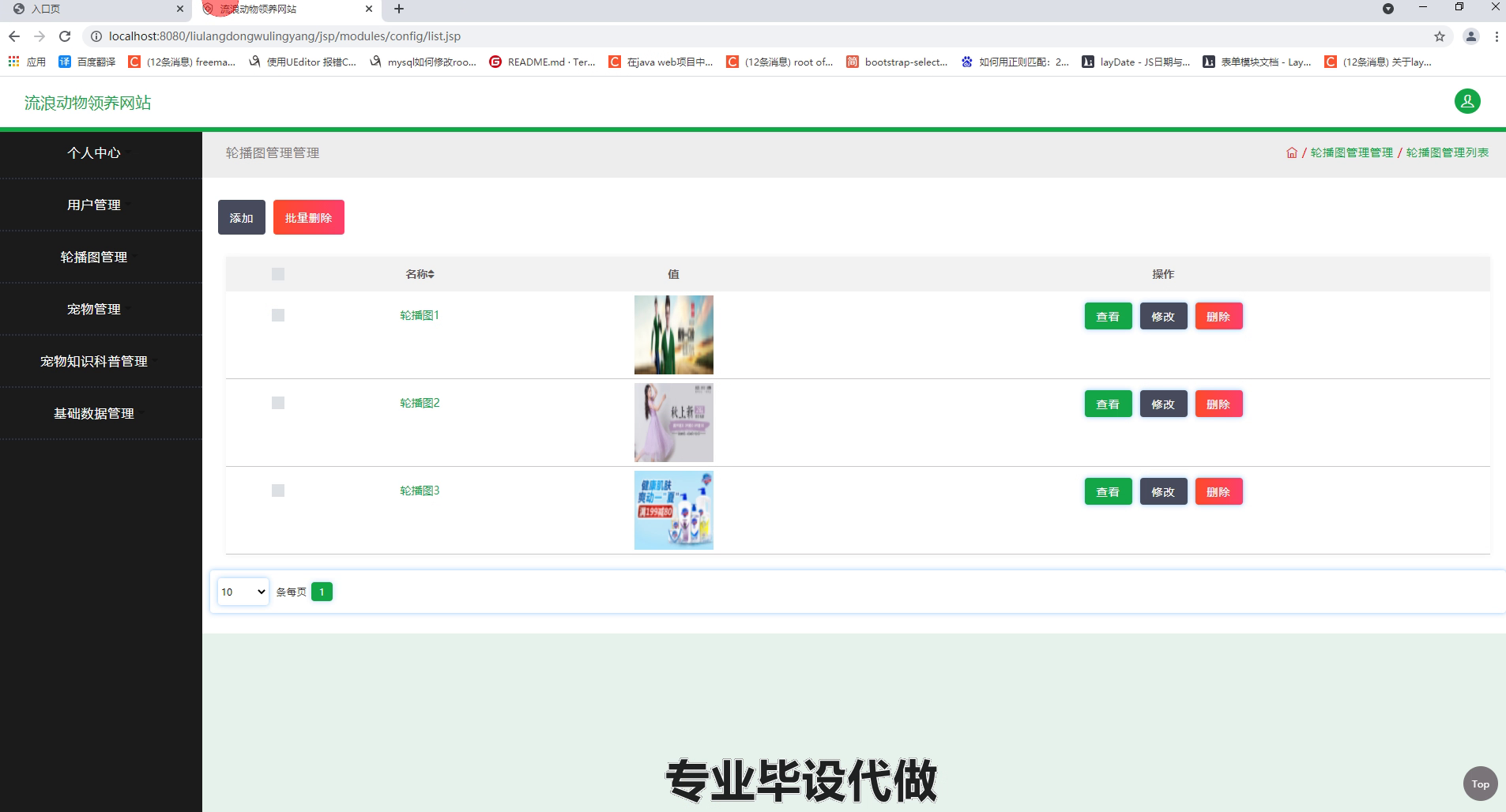Reload the page with refresh icon

(x=66, y=36)
